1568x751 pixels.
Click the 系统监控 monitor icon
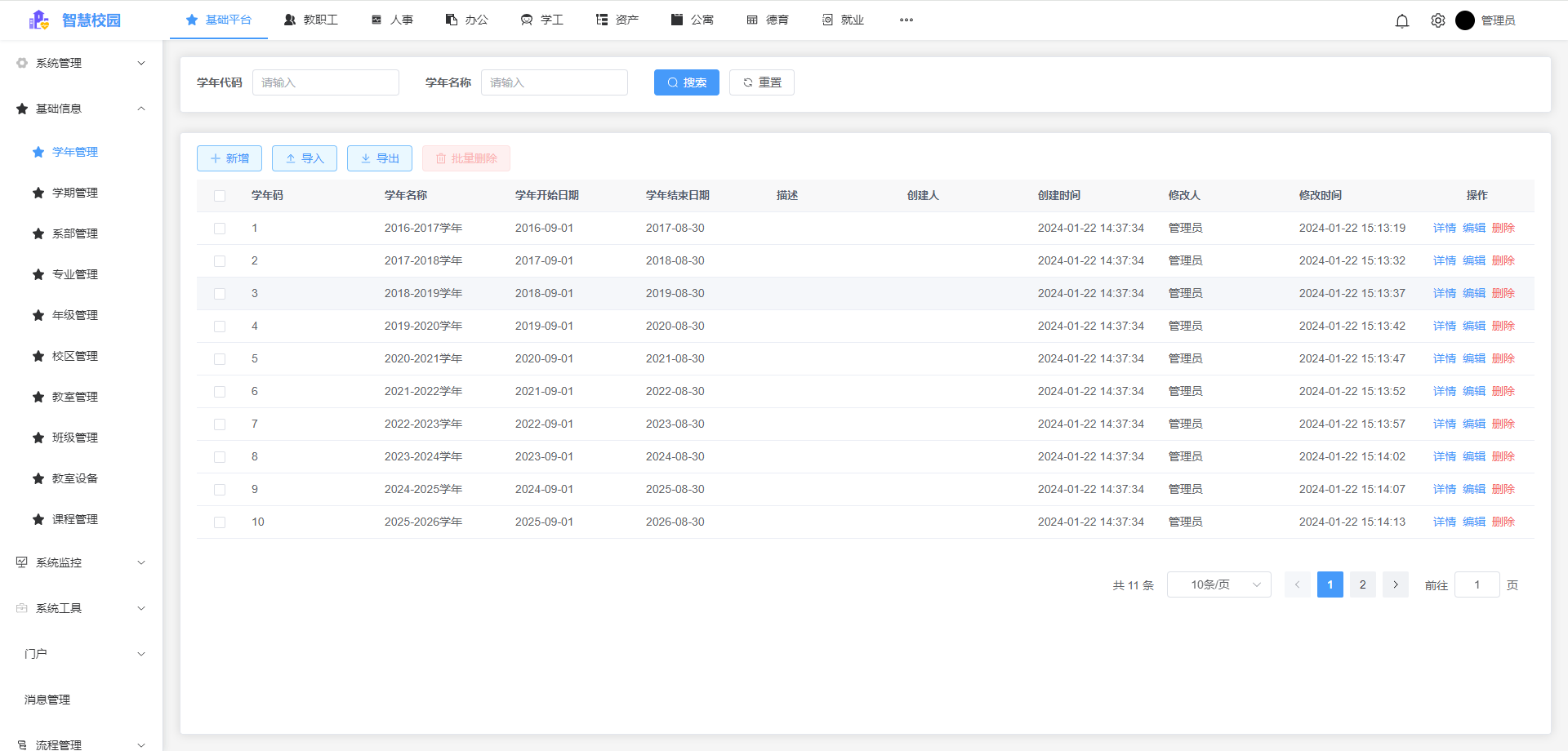coord(22,562)
